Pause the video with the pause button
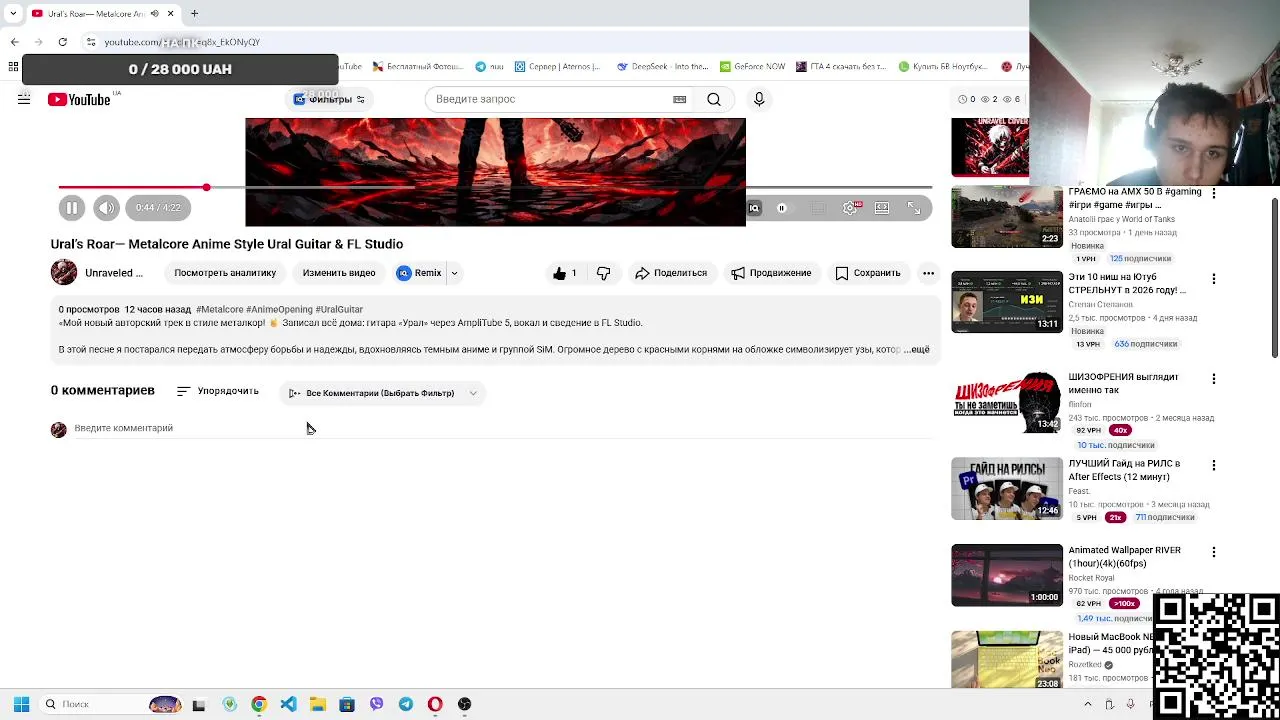Viewport: 1280px width, 720px height. 72,208
